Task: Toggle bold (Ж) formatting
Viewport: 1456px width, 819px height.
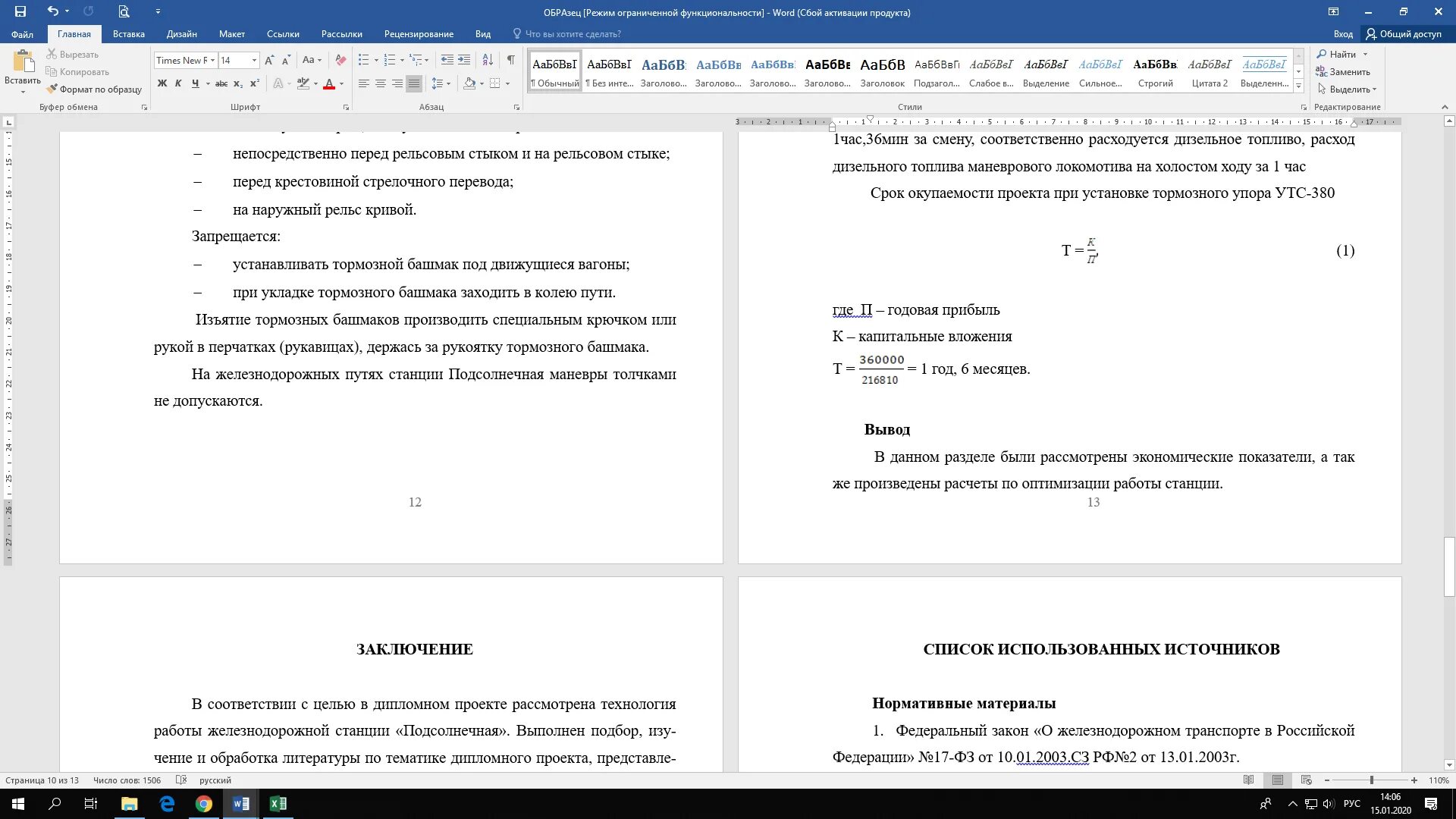Action: (162, 83)
